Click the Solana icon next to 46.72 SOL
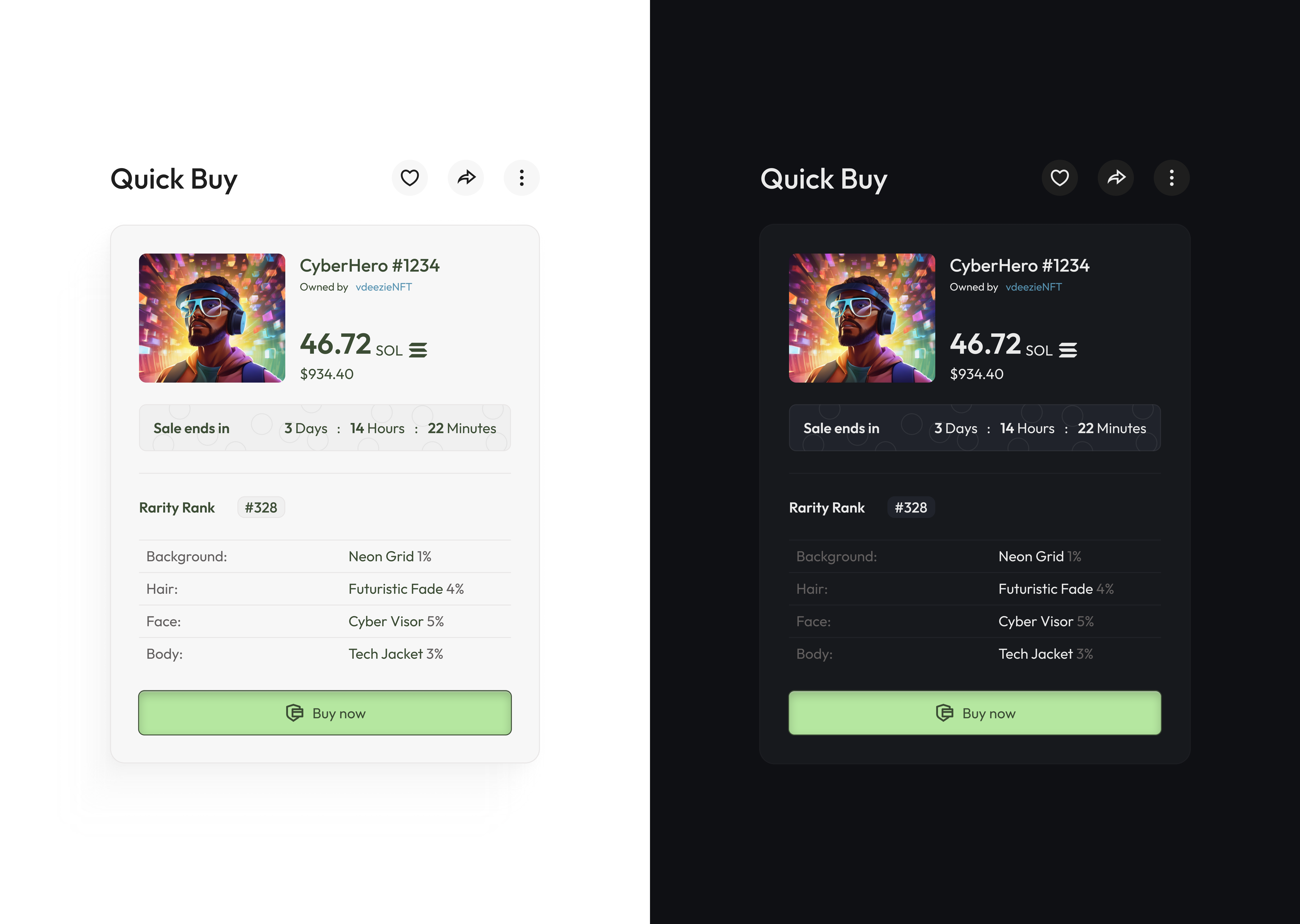 pos(419,349)
